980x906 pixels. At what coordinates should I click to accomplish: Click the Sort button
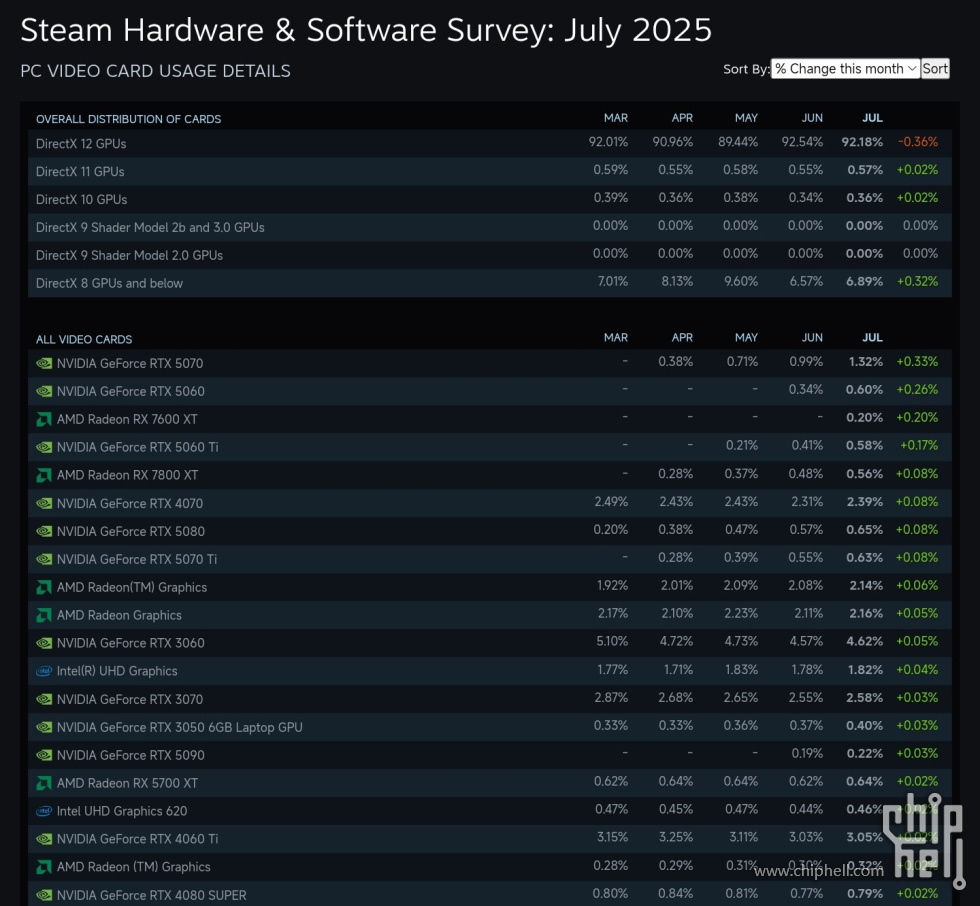tap(935, 69)
